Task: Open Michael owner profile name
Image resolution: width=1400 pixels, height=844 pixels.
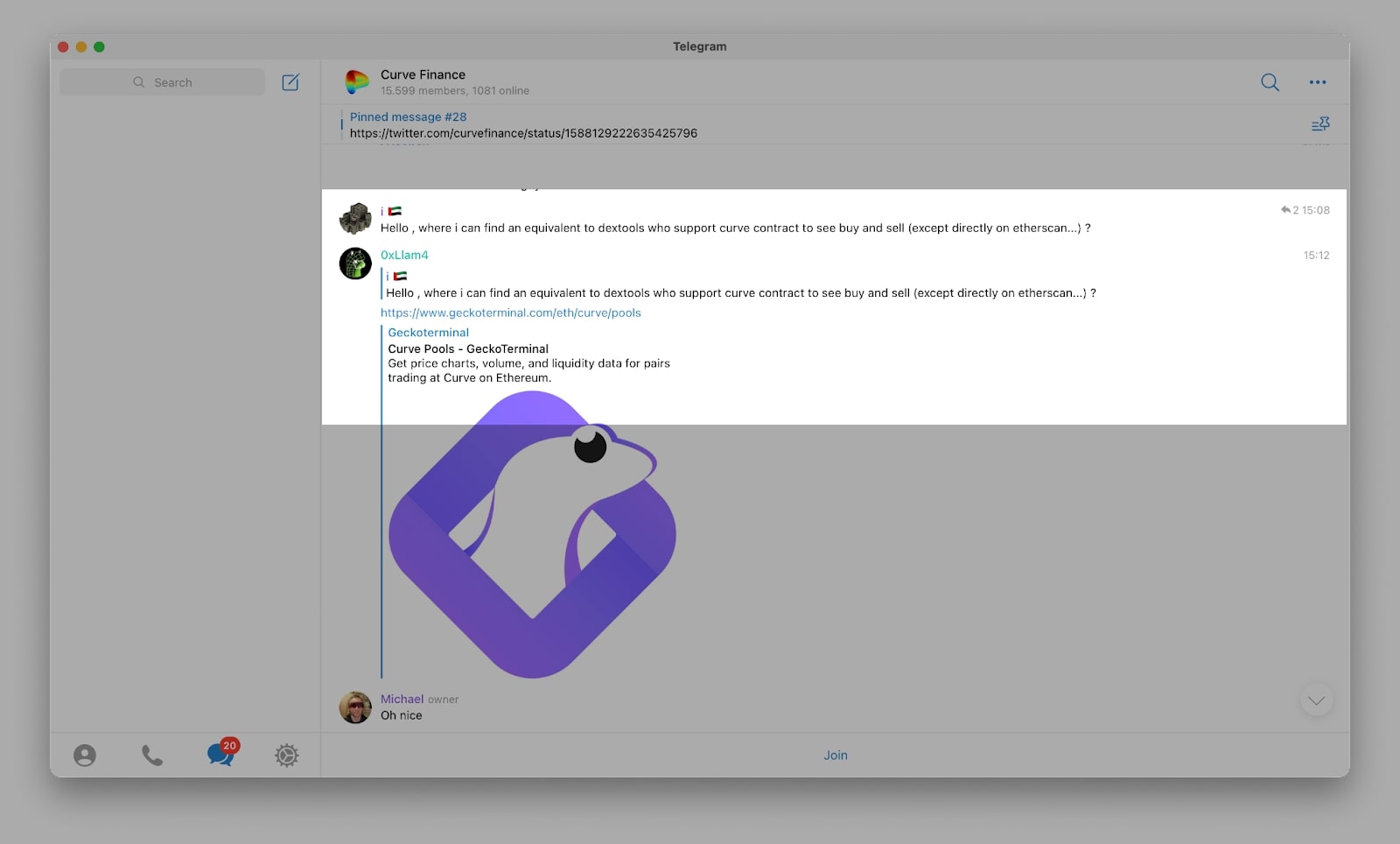Action: 402,699
